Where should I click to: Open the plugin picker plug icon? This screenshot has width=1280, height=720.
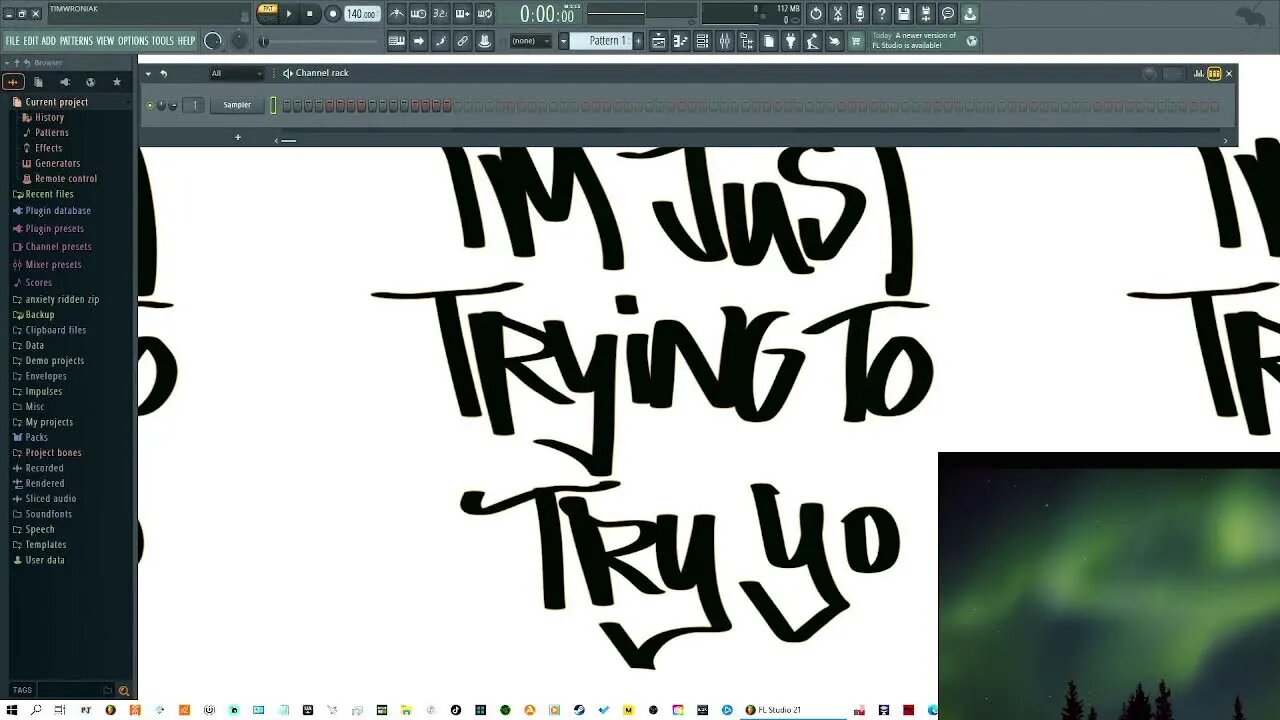[791, 41]
